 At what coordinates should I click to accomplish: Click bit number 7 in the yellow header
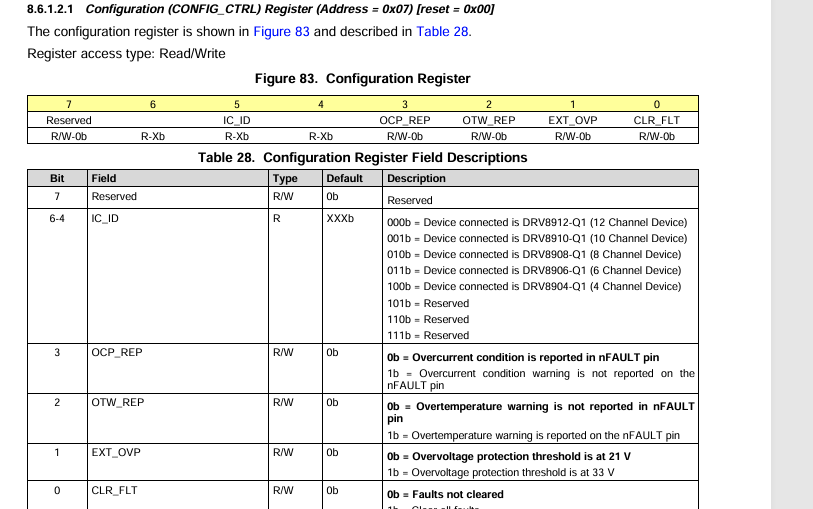pos(69,104)
